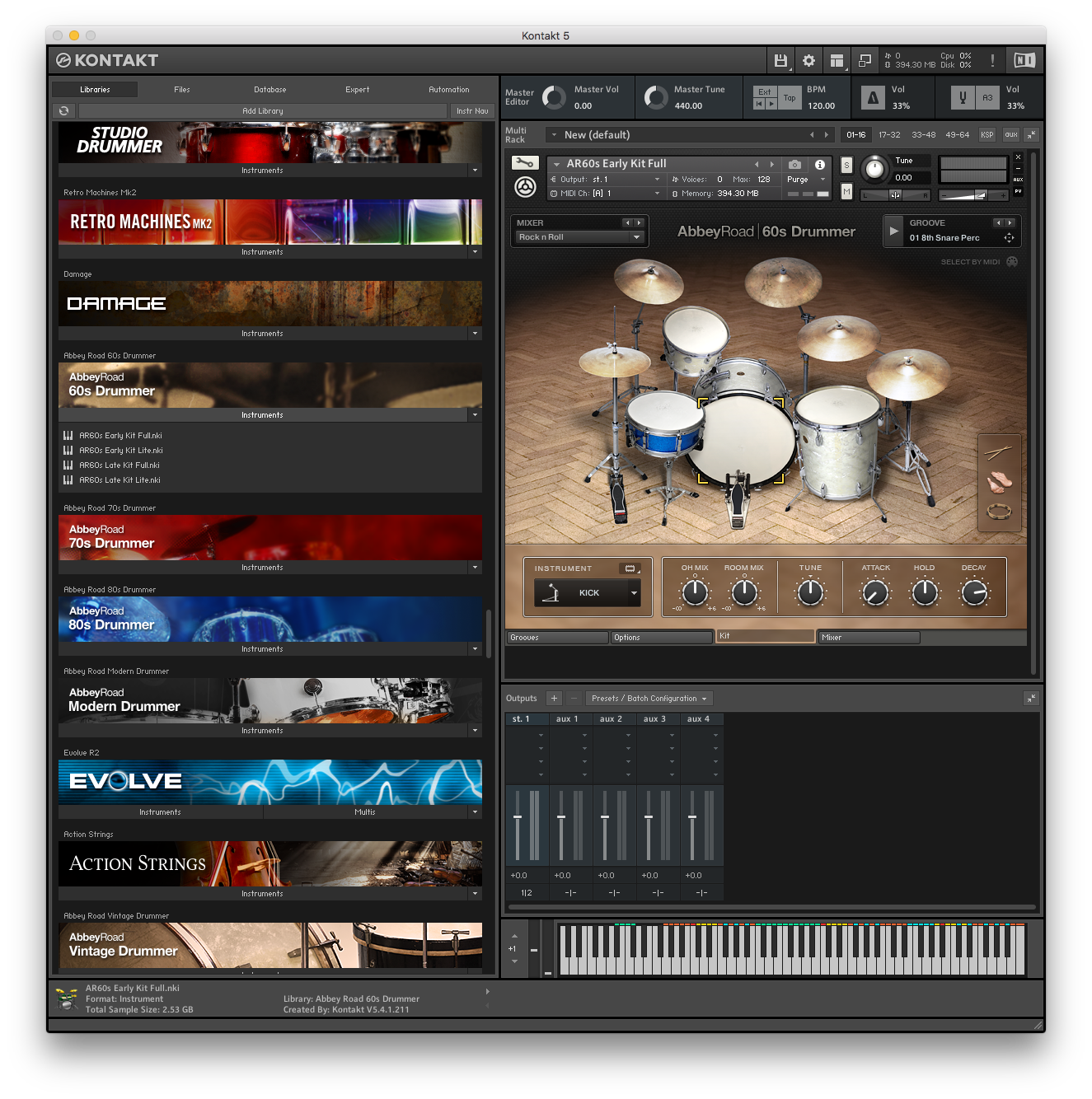Toggle aux sends view in Multi Rack
Screen dimensions: 1092x1099
pos(1011,134)
